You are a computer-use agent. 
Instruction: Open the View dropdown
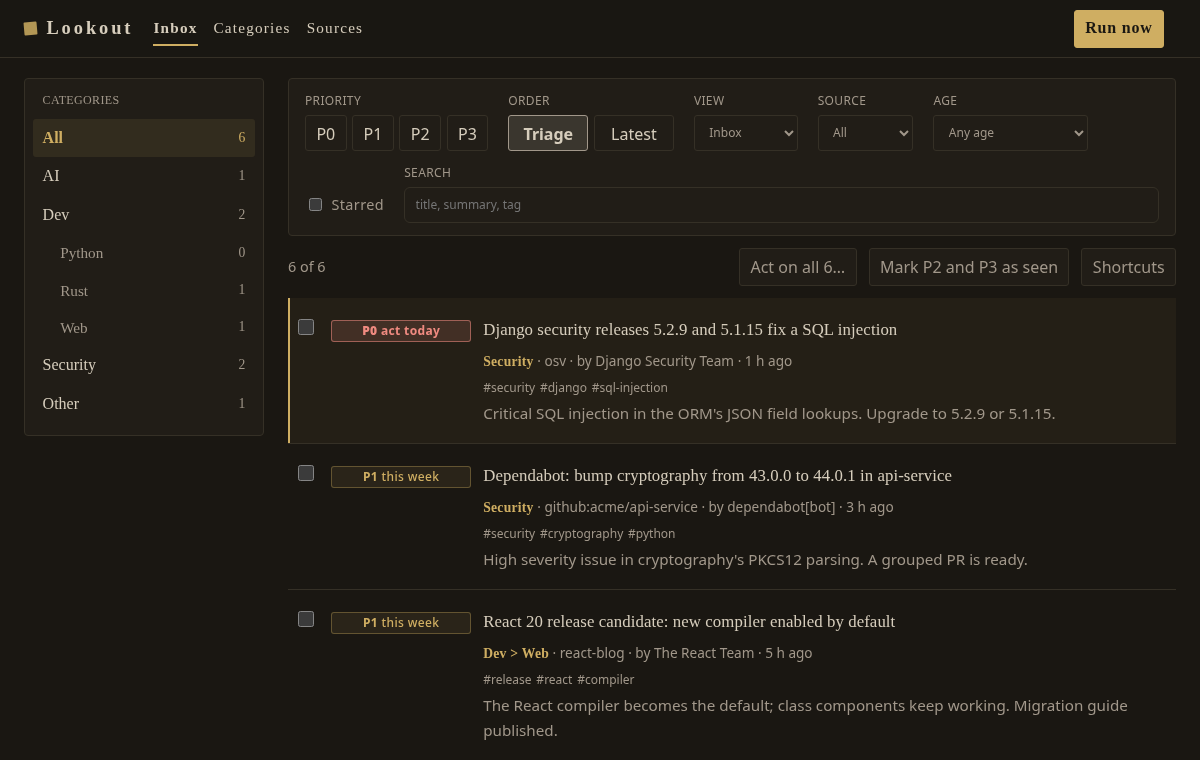746,133
